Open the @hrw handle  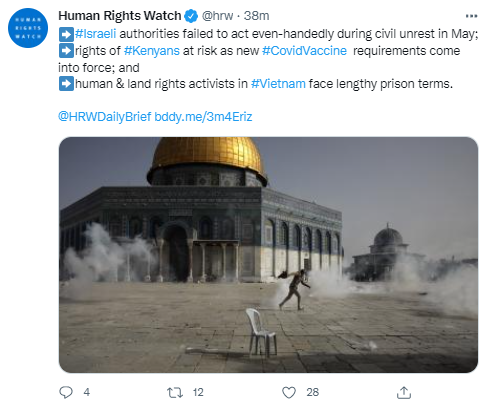tap(217, 16)
